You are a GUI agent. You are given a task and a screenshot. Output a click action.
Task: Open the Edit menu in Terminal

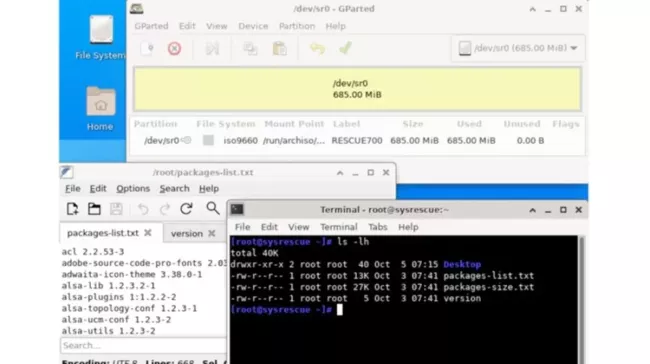tap(269, 227)
